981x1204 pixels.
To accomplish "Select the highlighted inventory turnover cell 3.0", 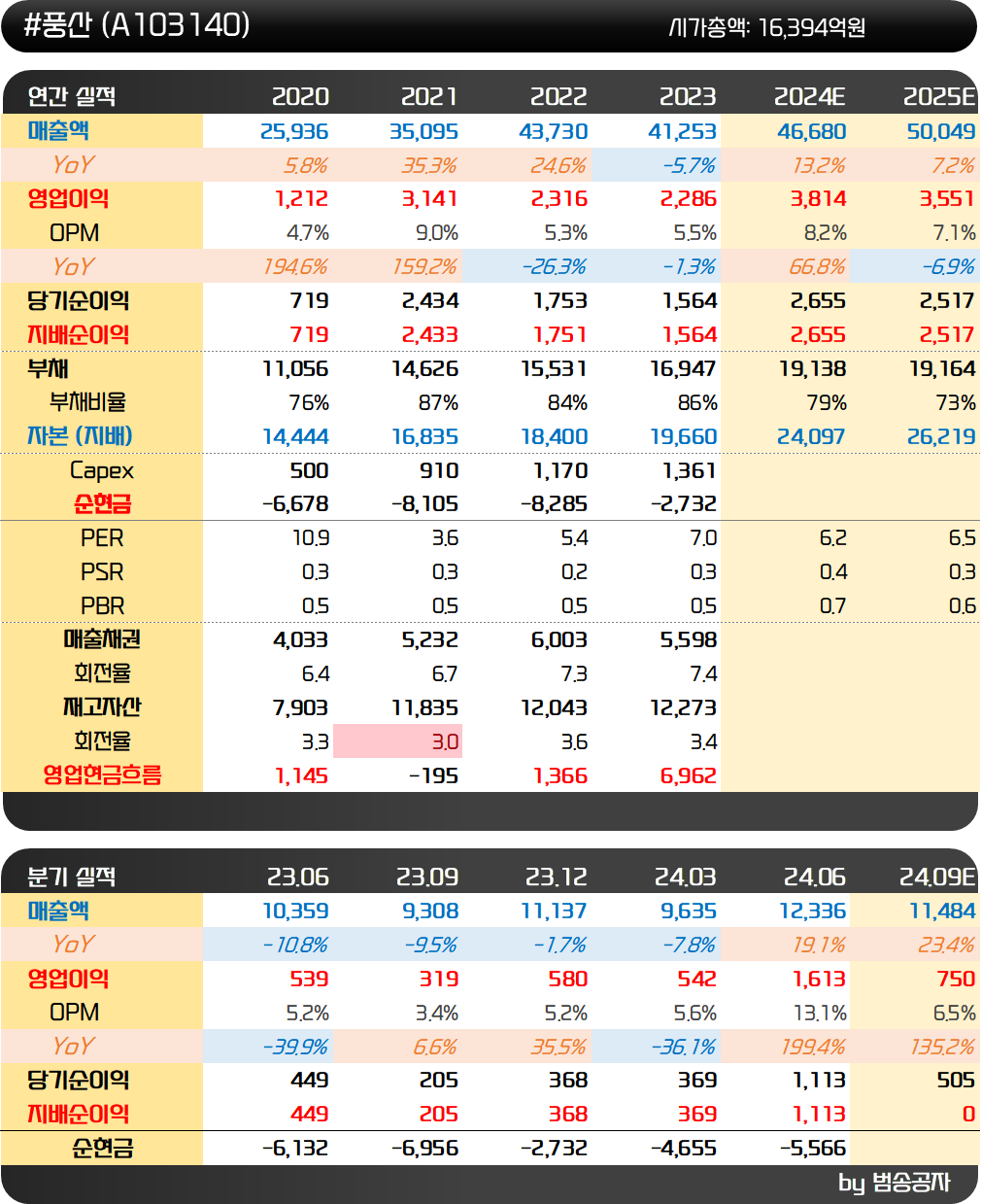I will (x=397, y=740).
